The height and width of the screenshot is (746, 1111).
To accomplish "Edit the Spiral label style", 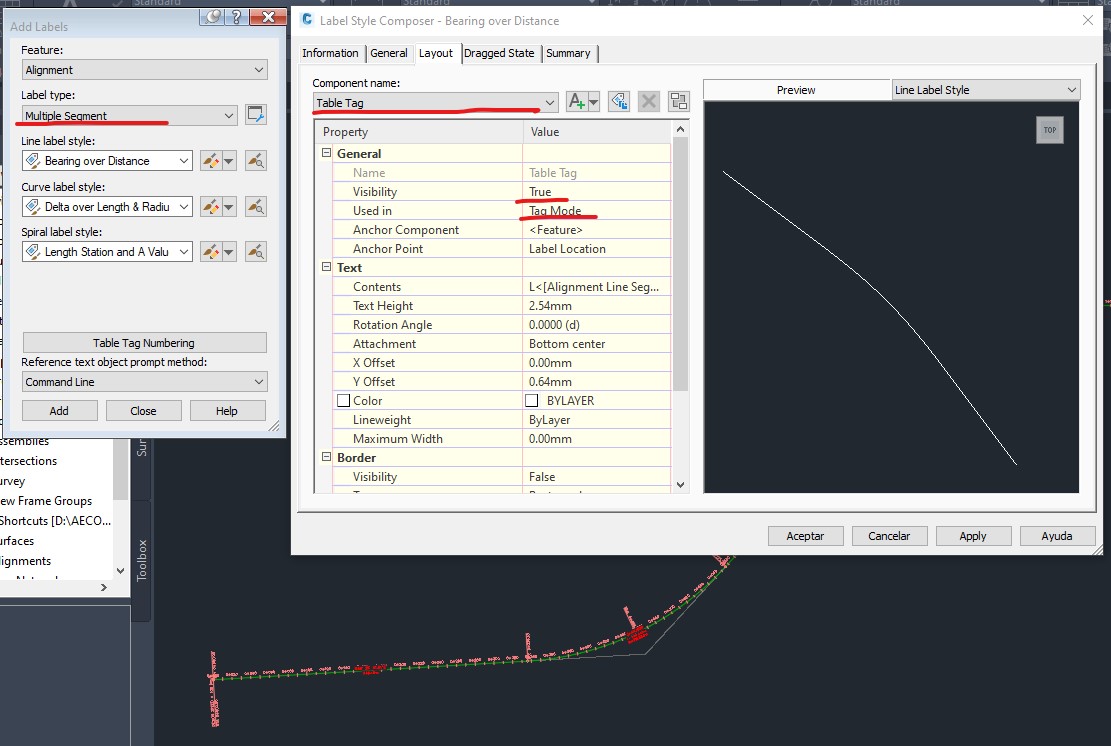I will (x=211, y=251).
